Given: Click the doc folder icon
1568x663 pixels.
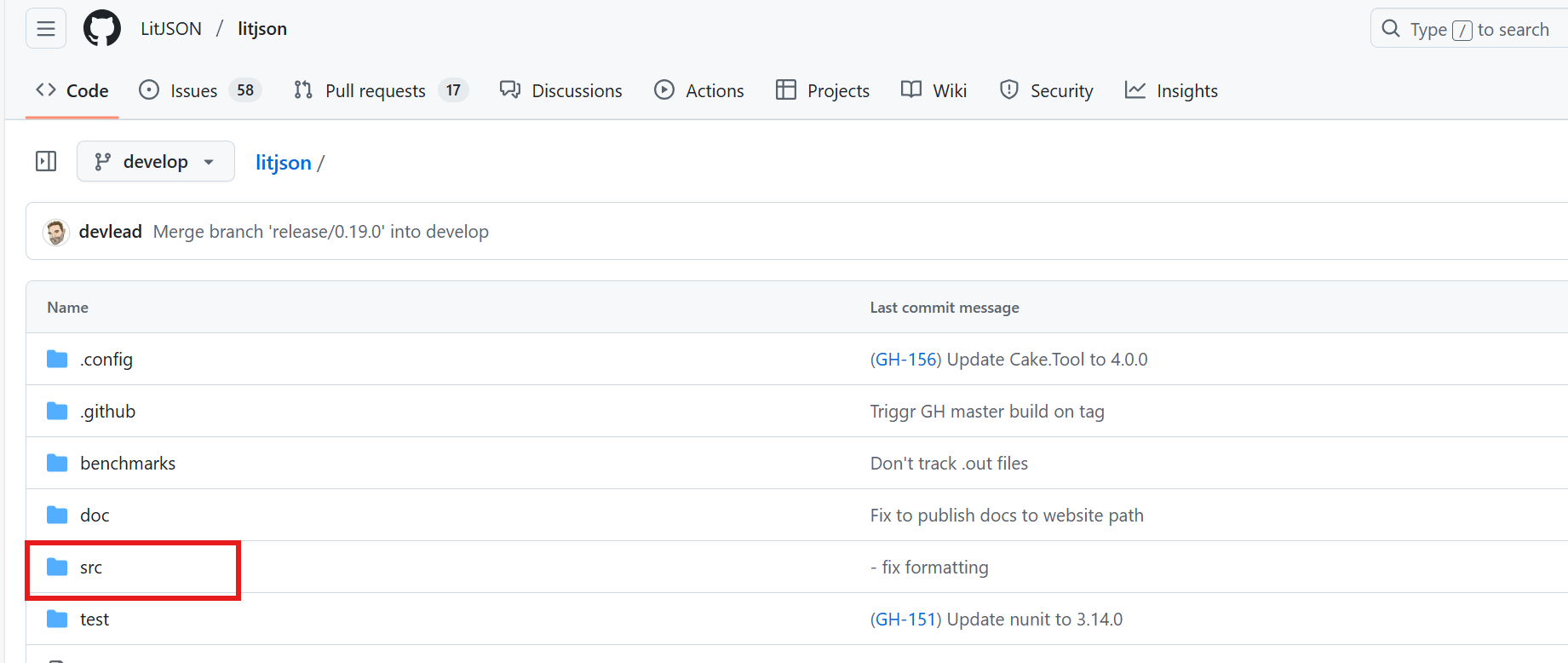Looking at the screenshot, I should tap(57, 515).
